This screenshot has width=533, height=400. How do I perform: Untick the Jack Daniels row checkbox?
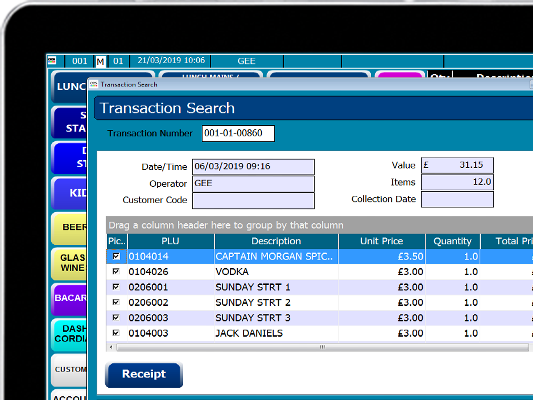(x=116, y=333)
